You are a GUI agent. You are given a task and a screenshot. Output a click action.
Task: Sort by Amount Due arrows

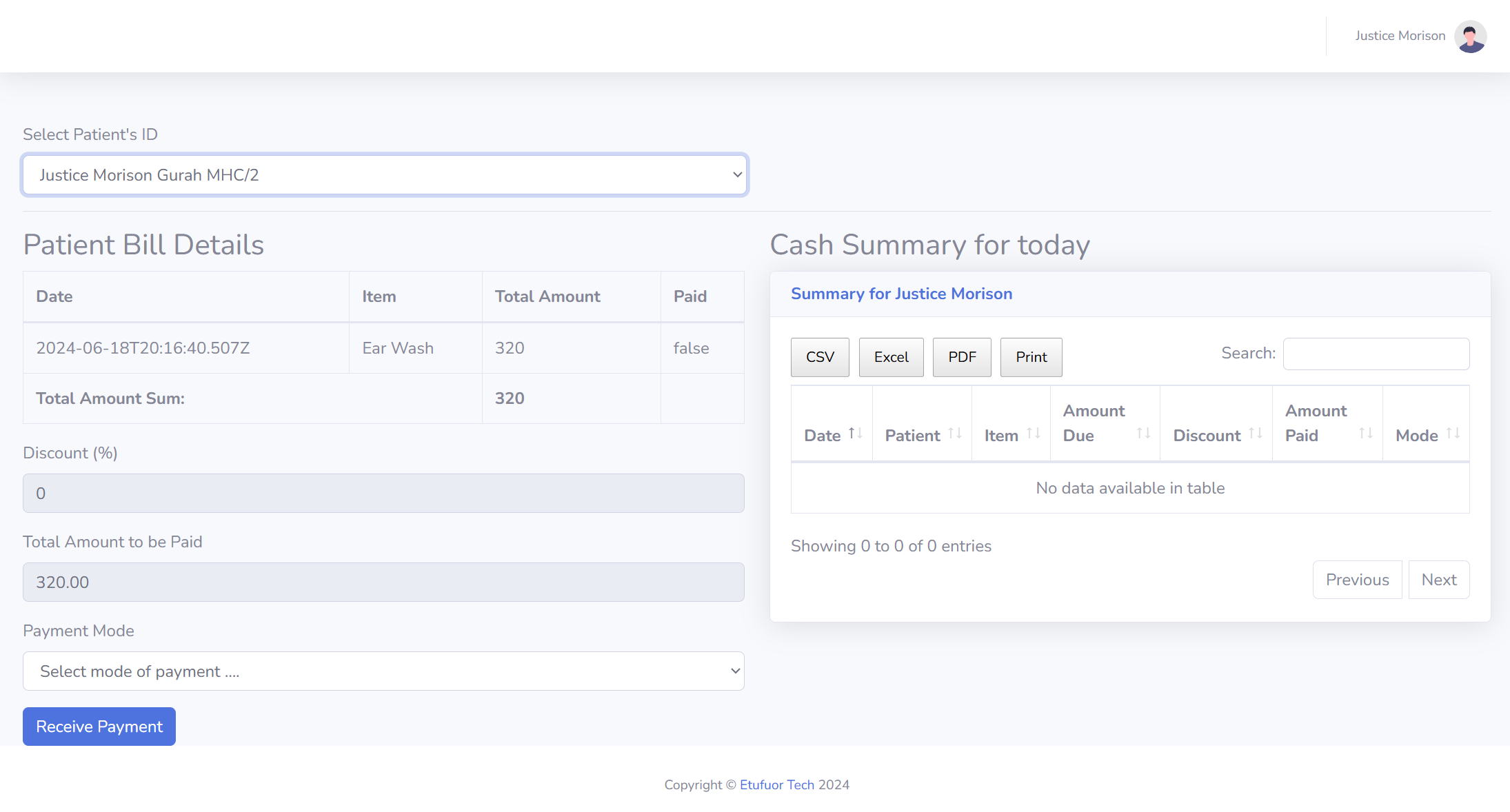point(1143,434)
